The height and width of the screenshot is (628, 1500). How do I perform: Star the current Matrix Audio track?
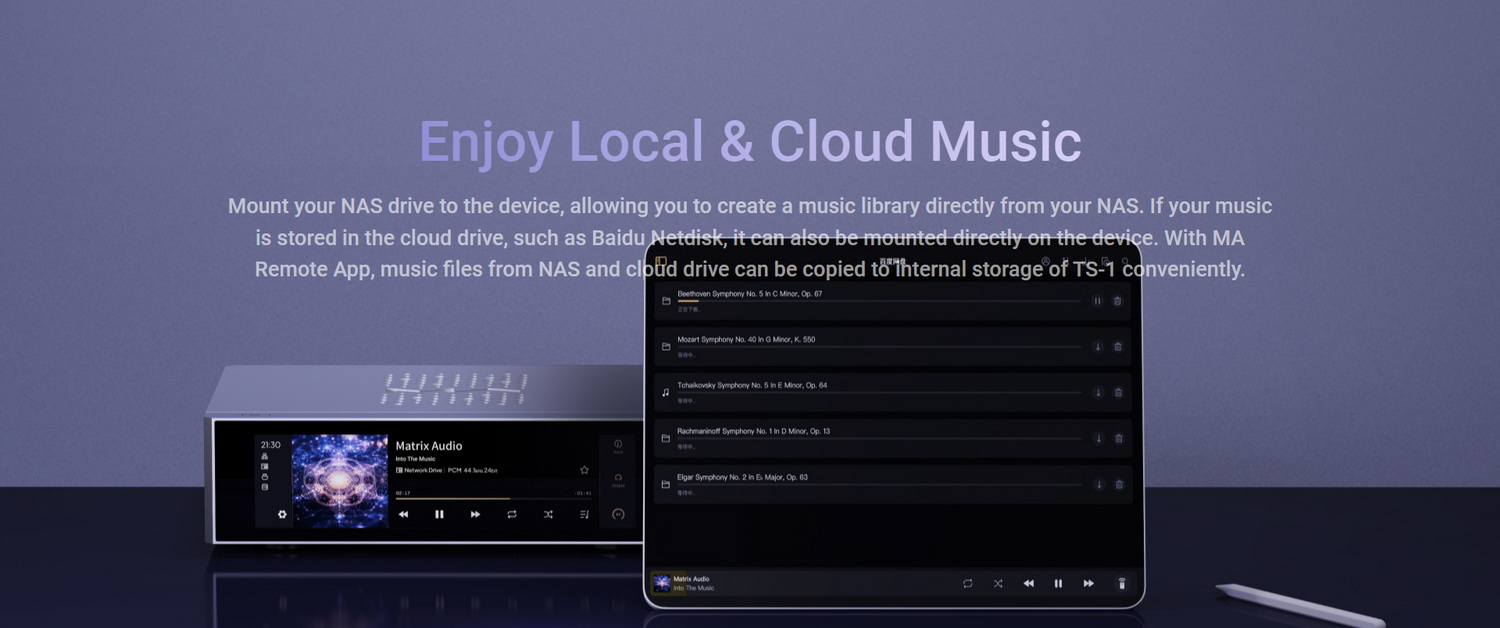[x=584, y=470]
